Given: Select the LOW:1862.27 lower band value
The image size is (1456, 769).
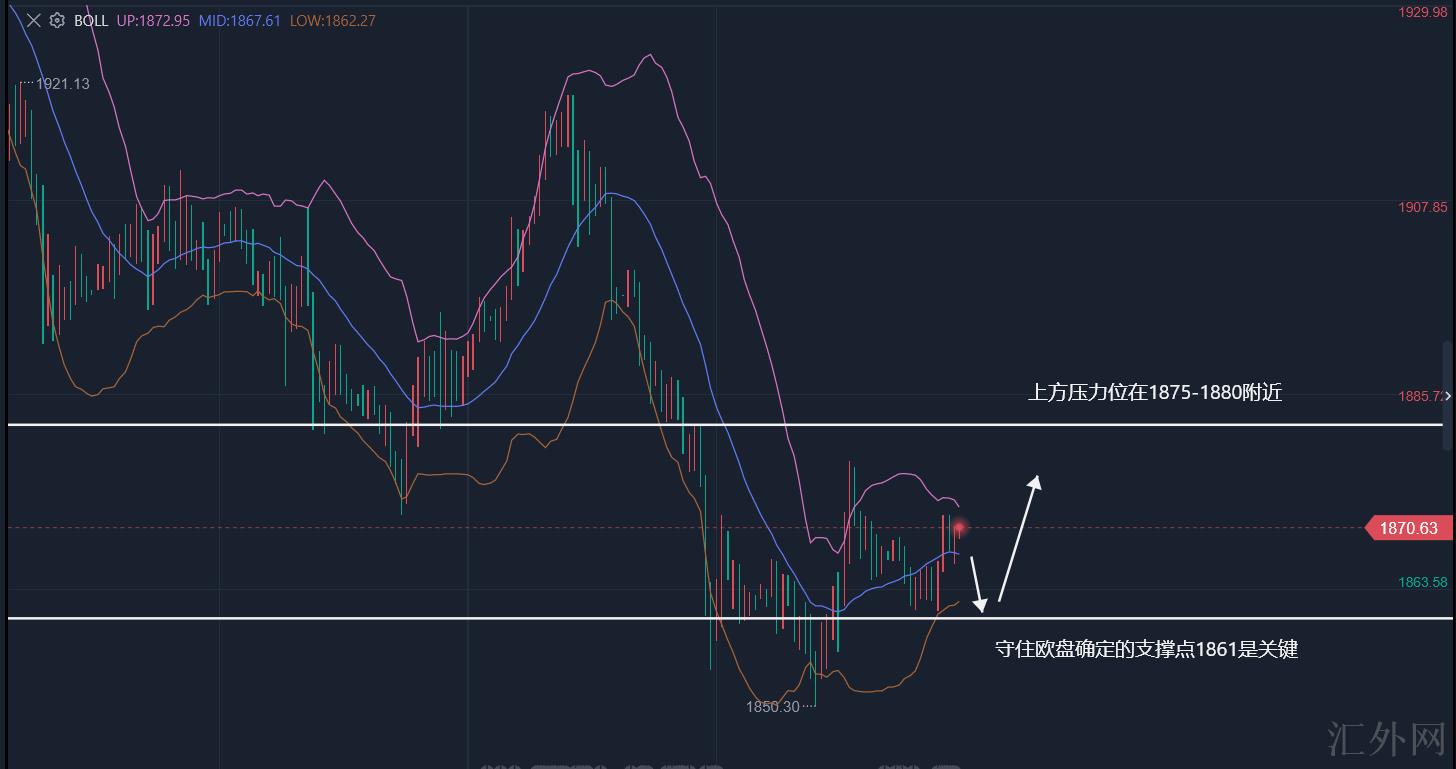Looking at the screenshot, I should click(333, 20).
